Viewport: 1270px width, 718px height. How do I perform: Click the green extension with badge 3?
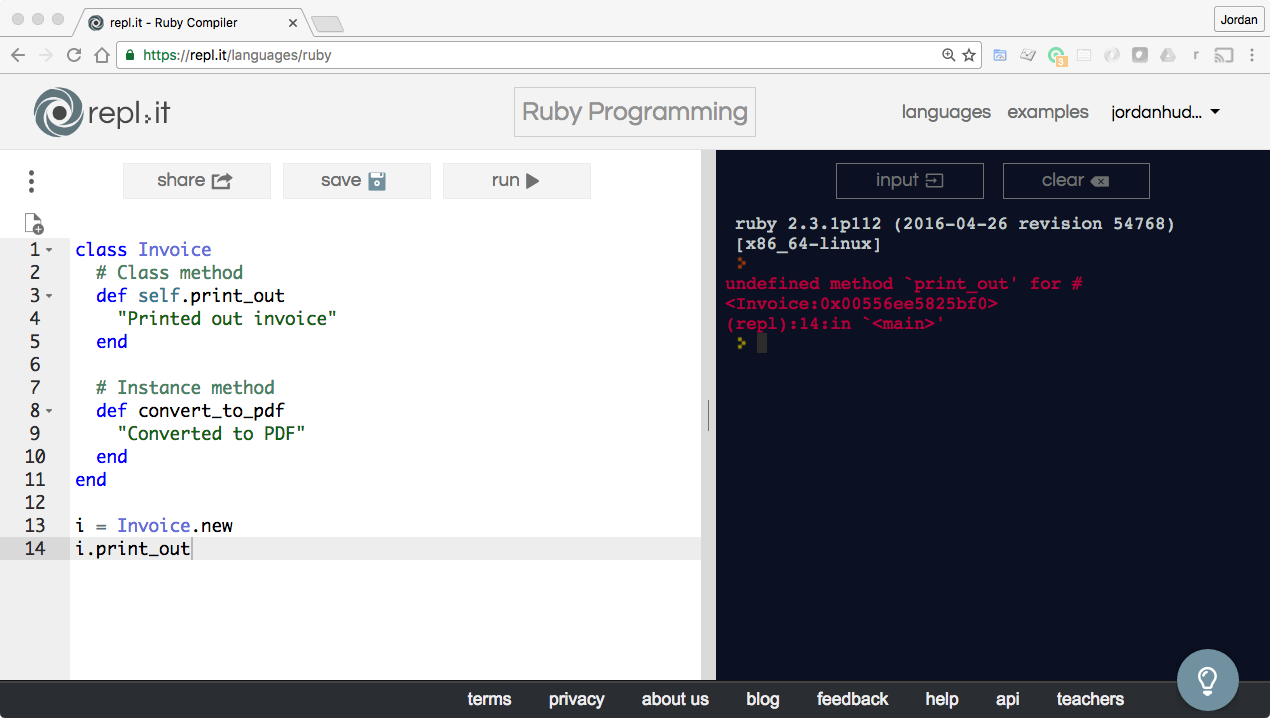click(1057, 56)
